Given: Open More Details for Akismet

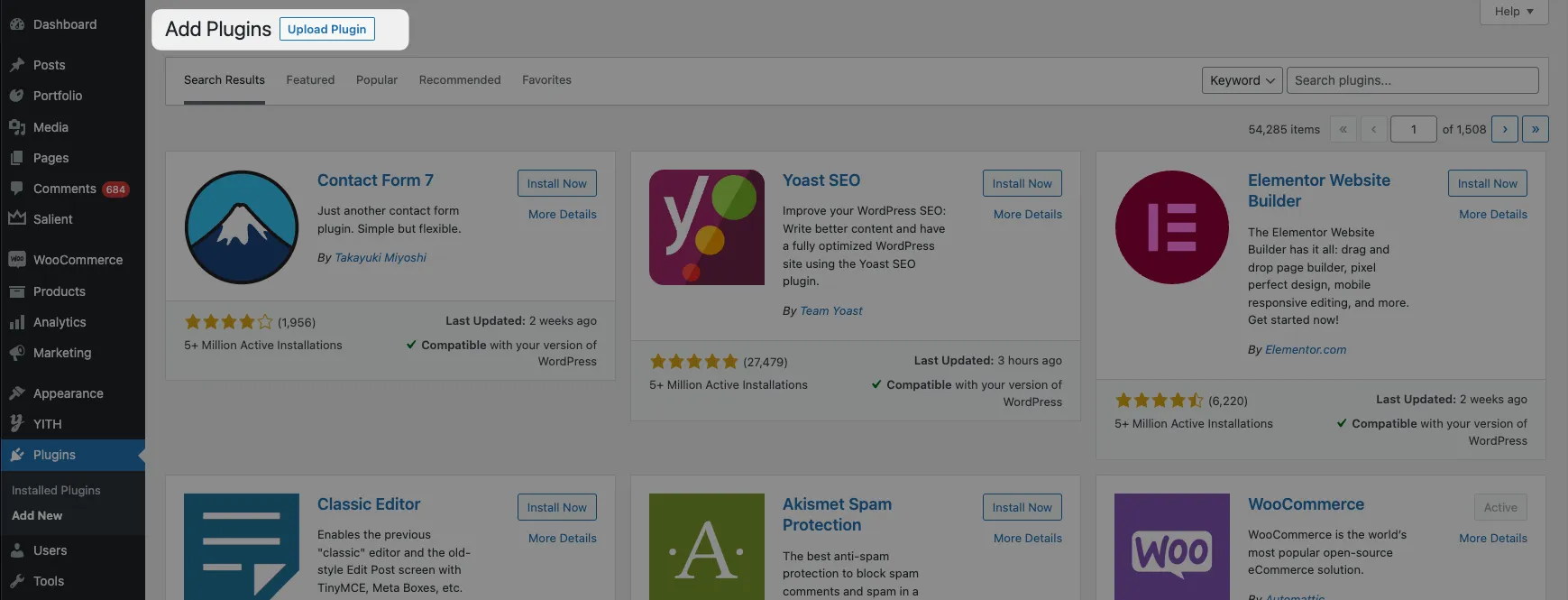Looking at the screenshot, I should click(1028, 539).
